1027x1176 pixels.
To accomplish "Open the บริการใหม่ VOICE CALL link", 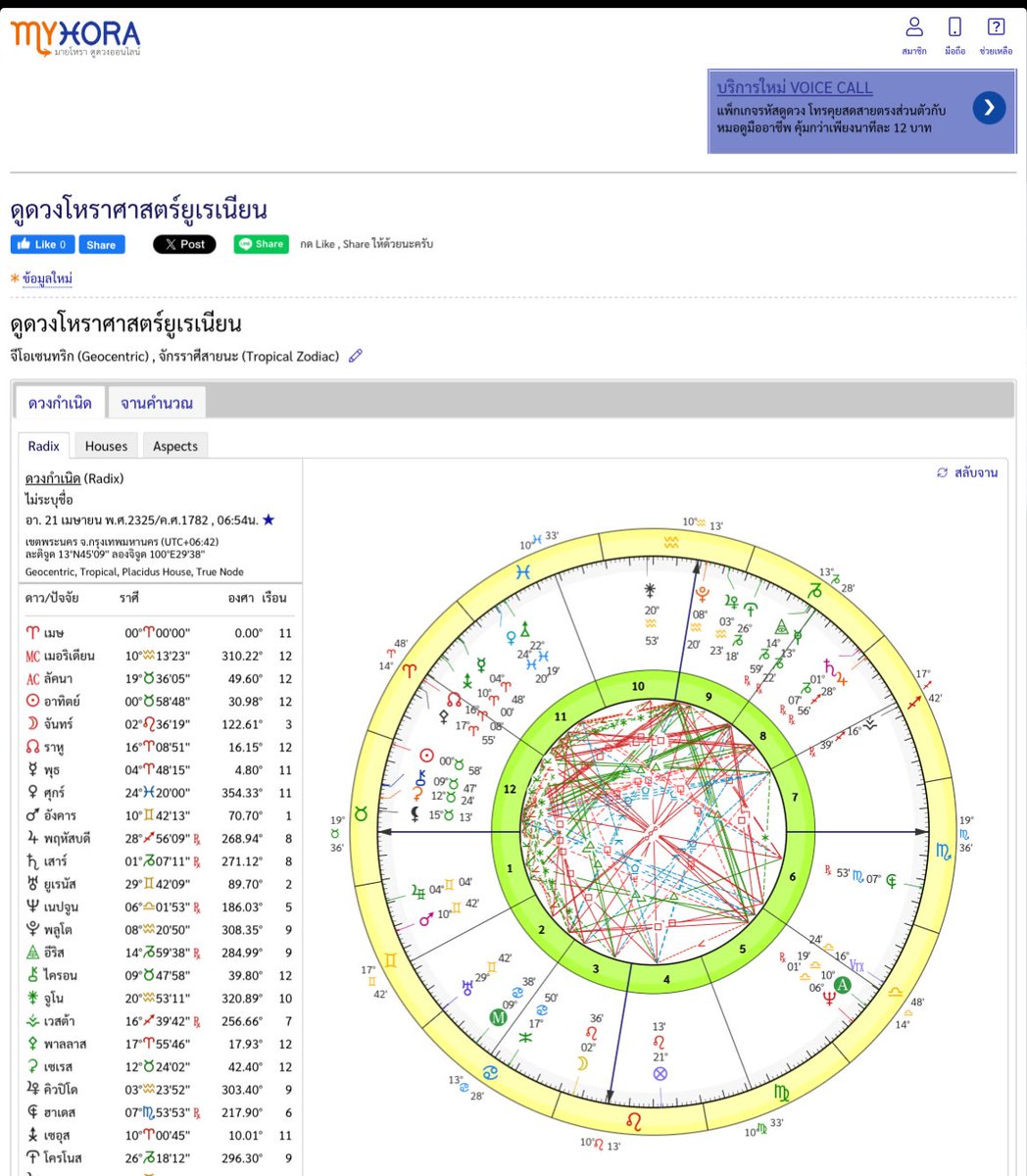I will [795, 87].
